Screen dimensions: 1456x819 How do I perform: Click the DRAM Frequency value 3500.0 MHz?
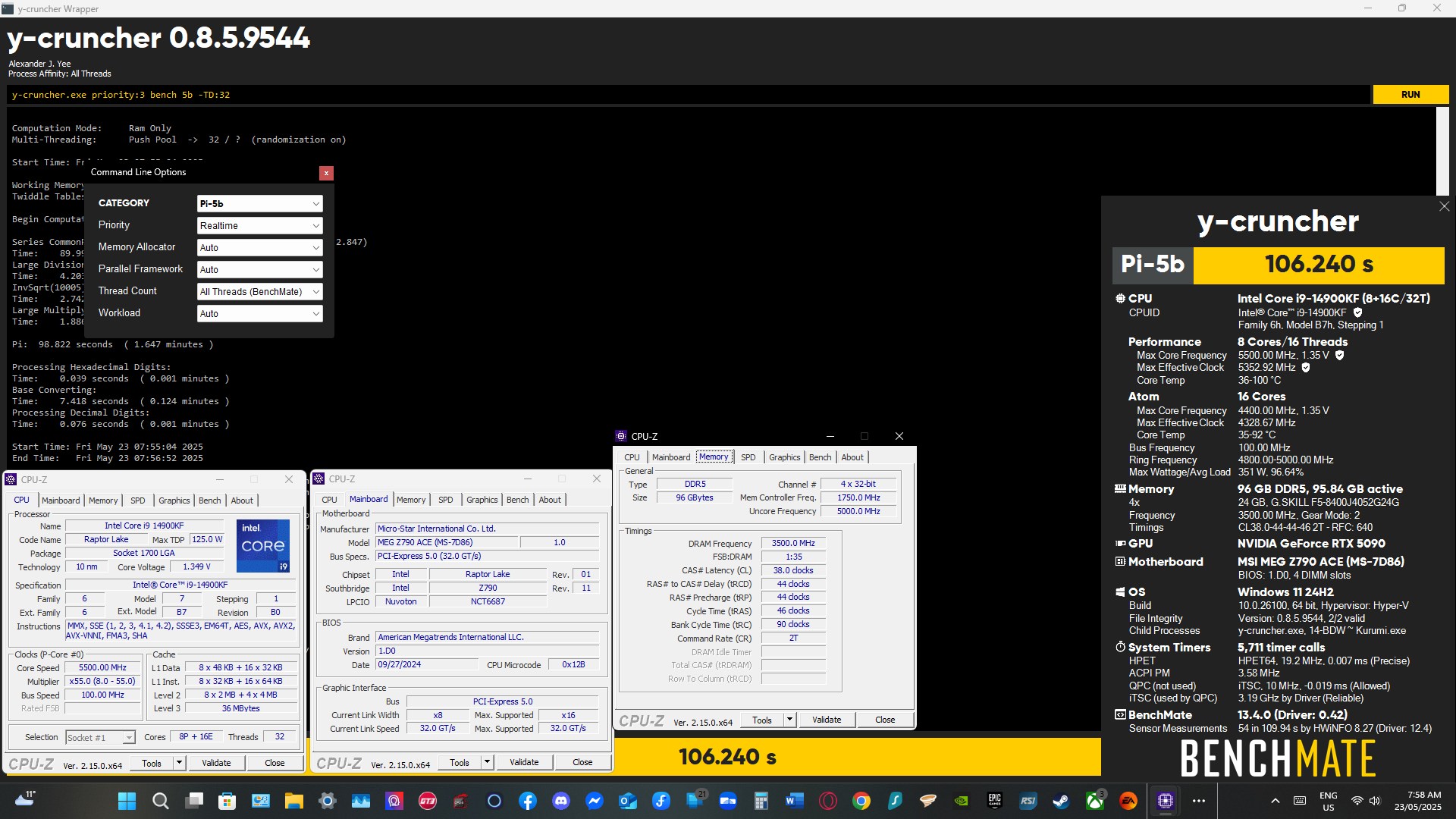(x=793, y=544)
